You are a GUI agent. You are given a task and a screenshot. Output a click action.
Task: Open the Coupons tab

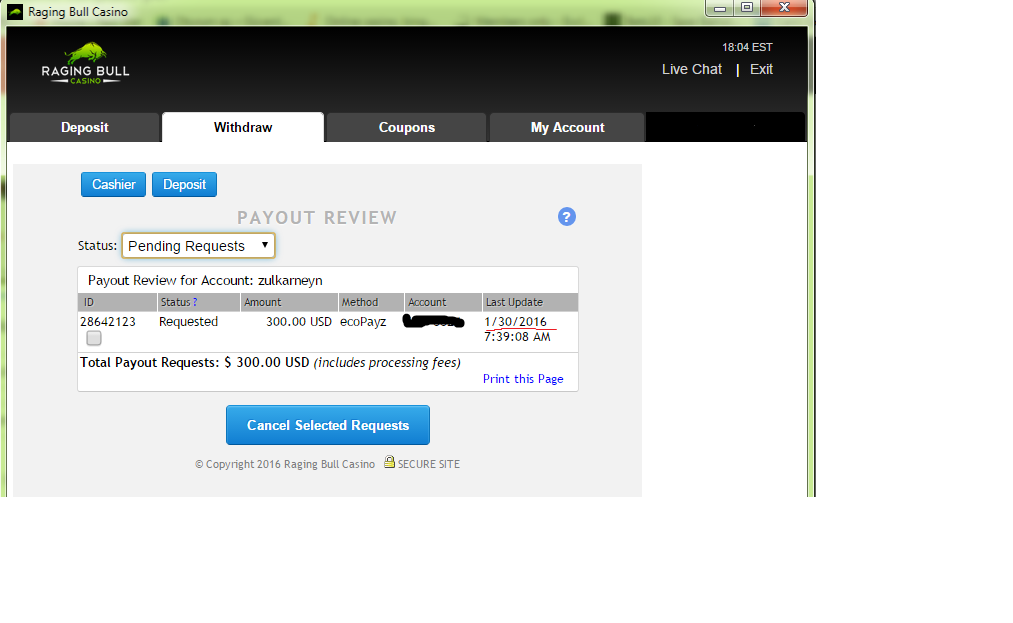[406, 127]
